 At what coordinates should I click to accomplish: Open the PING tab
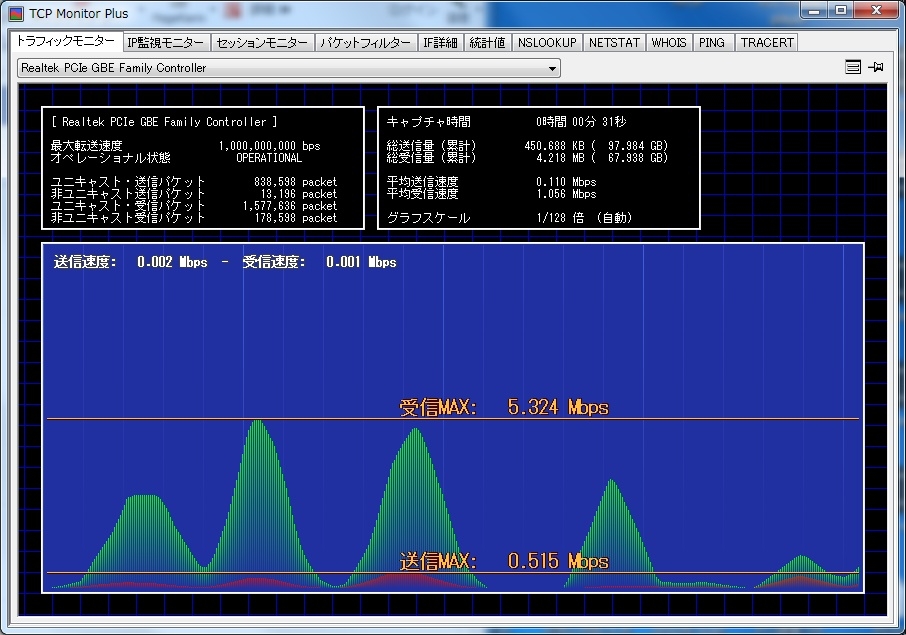pos(712,43)
